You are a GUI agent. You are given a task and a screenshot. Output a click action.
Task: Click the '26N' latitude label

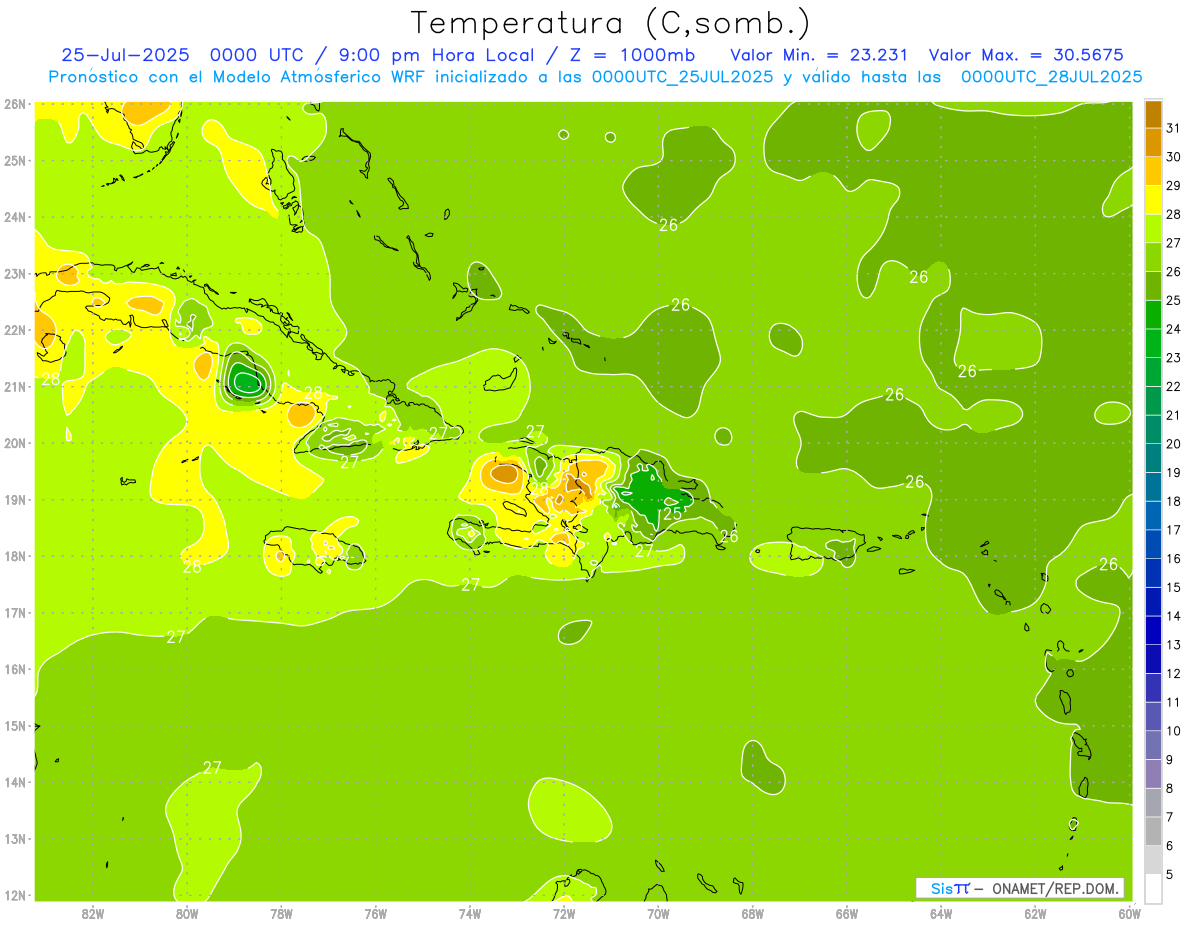[x=15, y=104]
